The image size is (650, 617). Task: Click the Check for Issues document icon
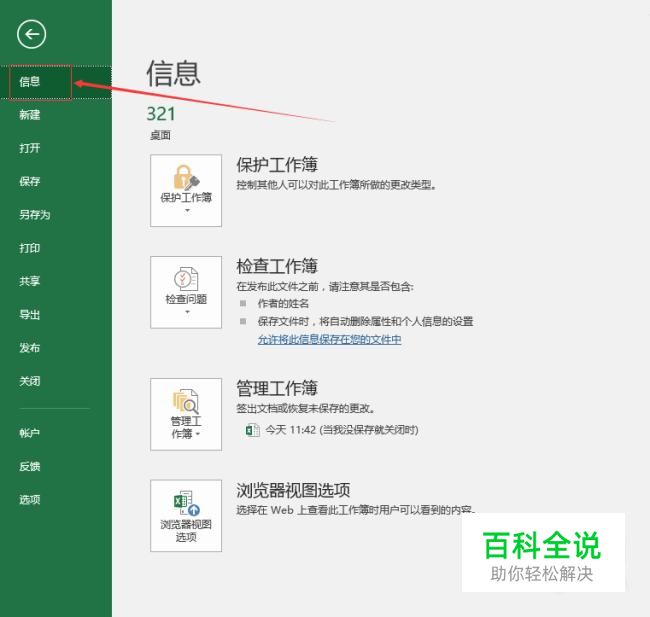tap(186, 279)
